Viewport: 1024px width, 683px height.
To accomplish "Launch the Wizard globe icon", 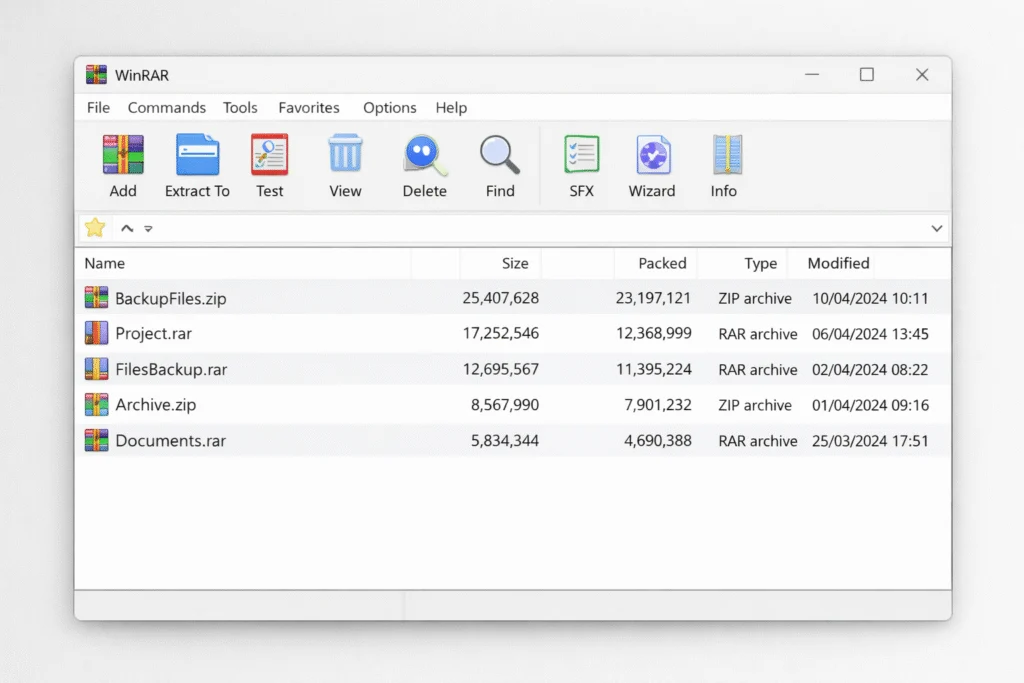I will tap(651, 155).
